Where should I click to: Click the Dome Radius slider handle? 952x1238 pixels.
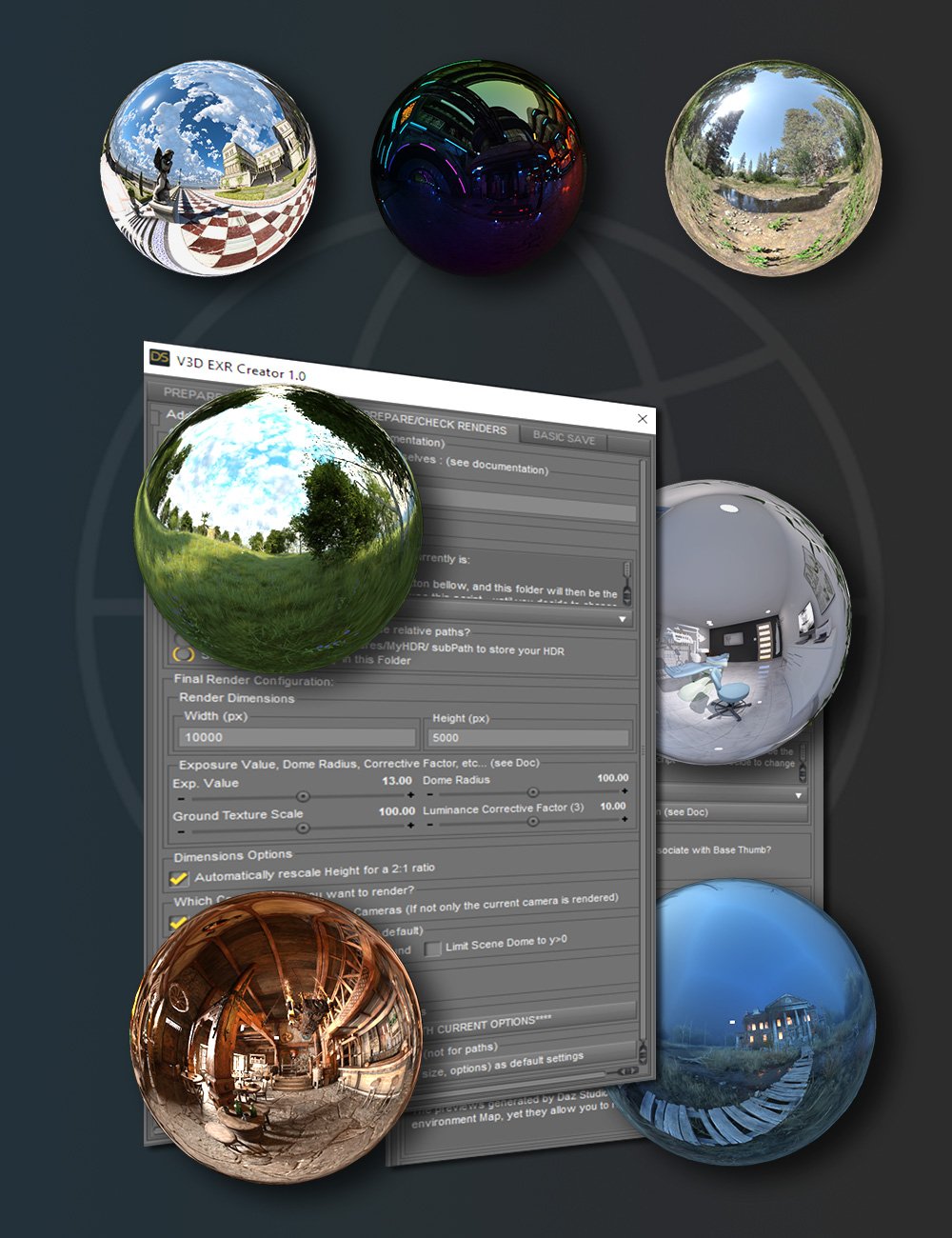click(533, 792)
